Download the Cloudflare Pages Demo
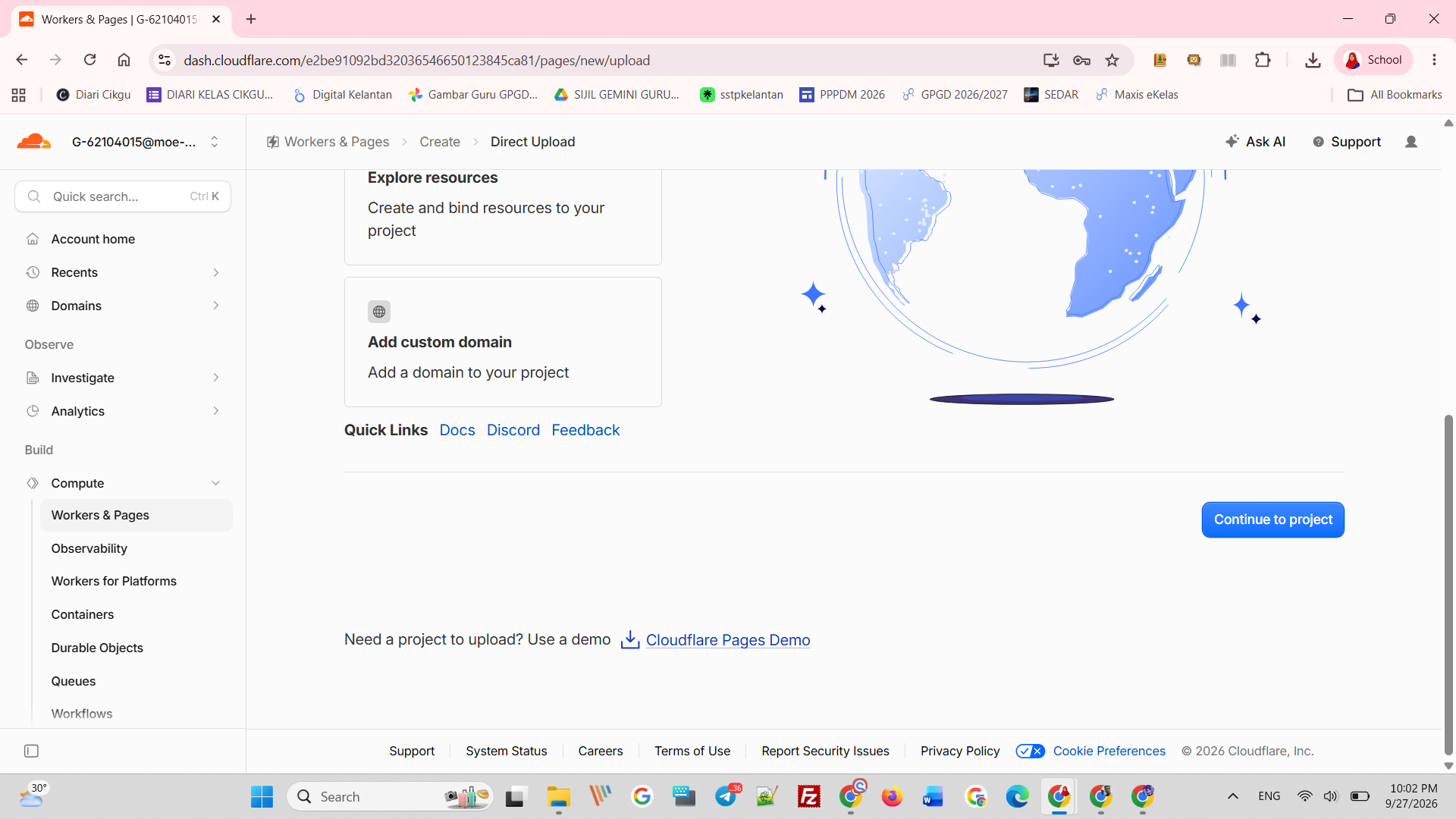 click(x=728, y=640)
